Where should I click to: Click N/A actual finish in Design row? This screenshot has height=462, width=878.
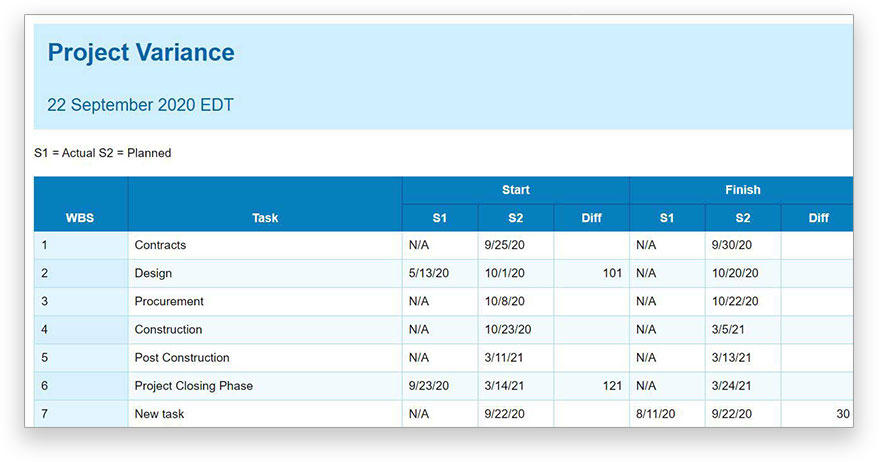point(646,273)
